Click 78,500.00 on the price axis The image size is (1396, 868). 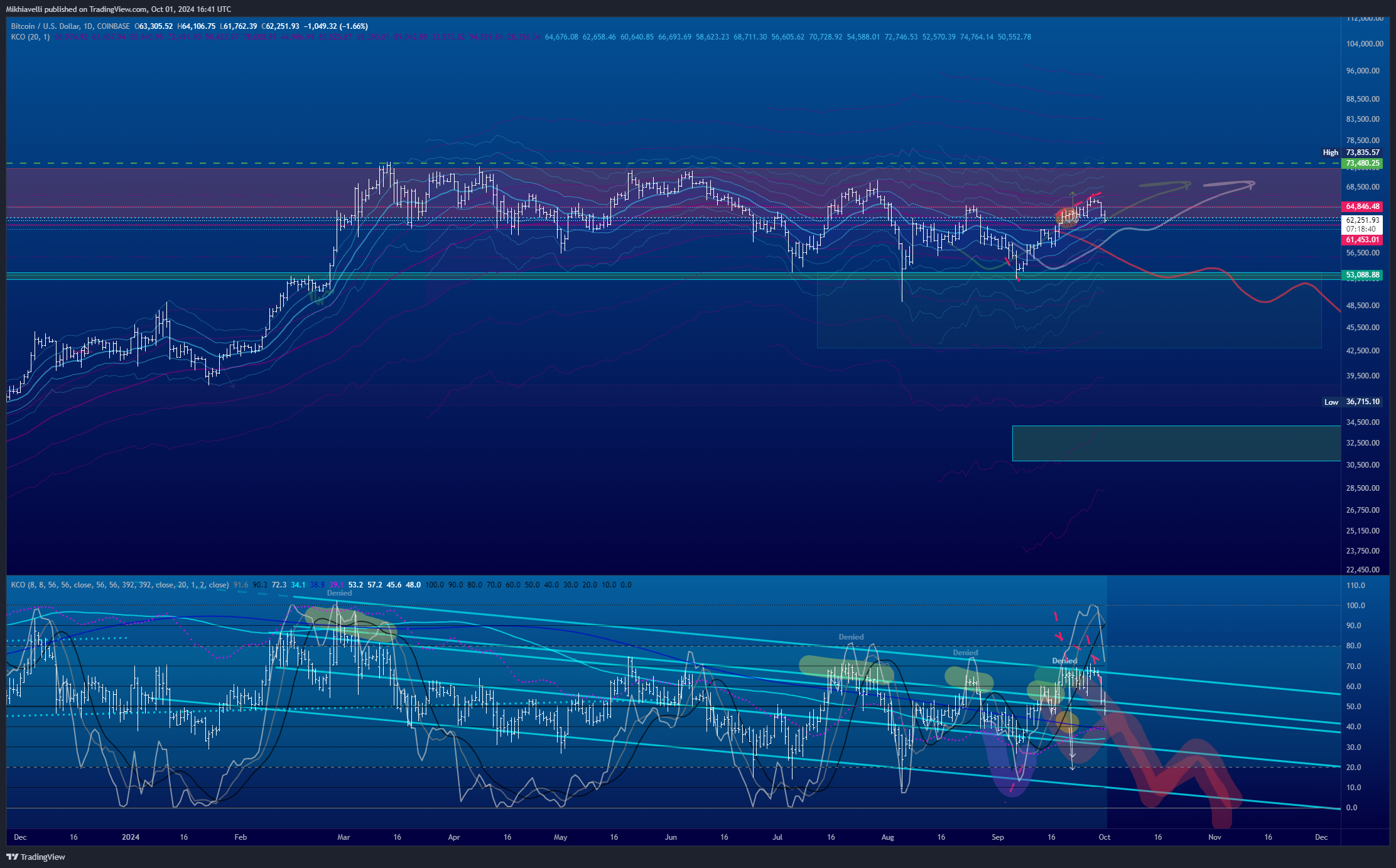(1363, 141)
